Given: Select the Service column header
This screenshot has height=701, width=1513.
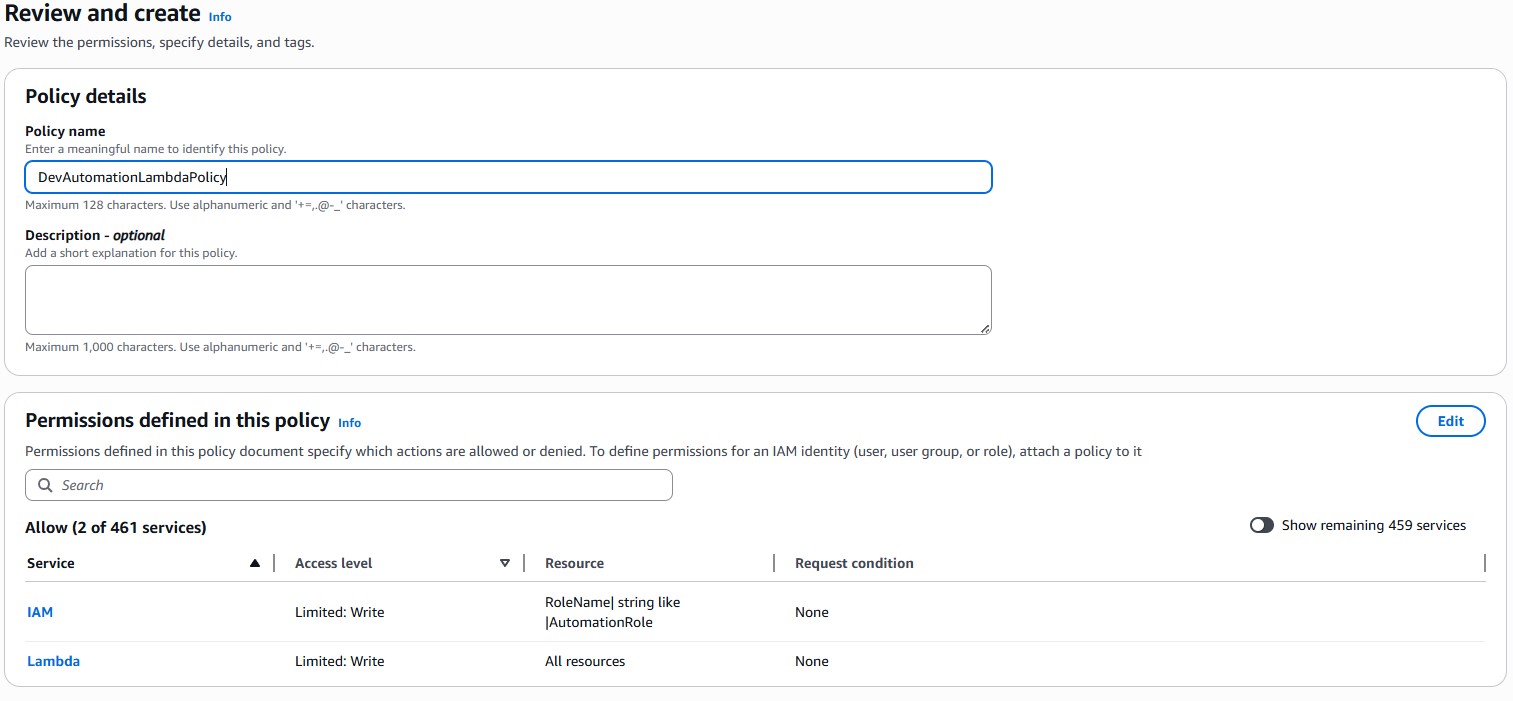Looking at the screenshot, I should click(51, 564).
